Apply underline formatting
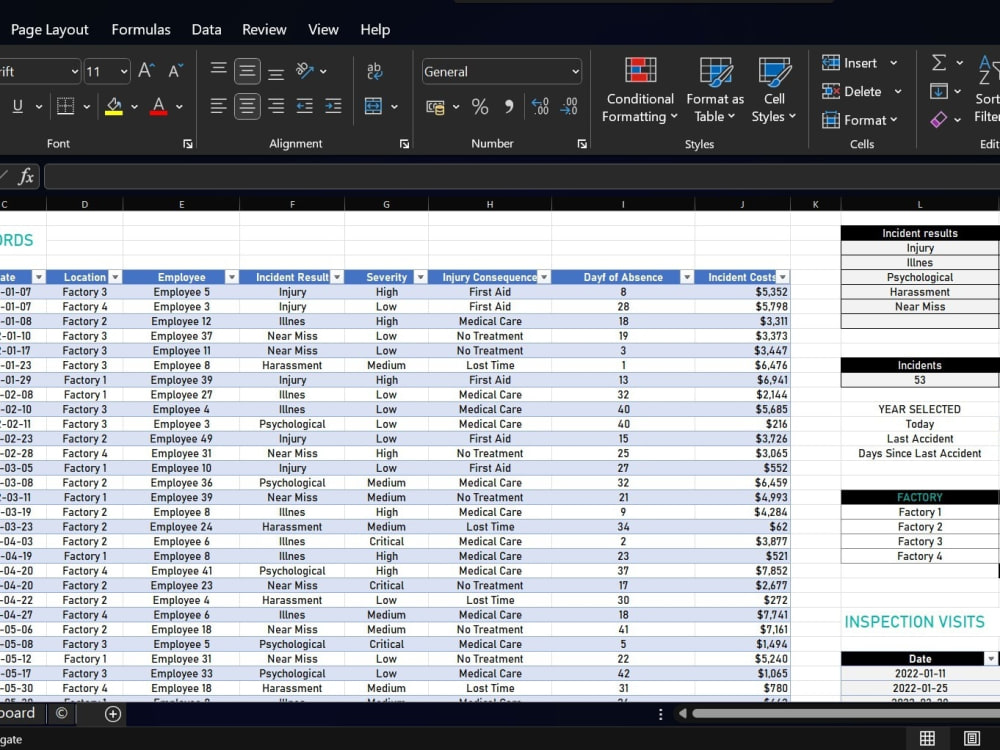1000x750 pixels. pos(18,106)
